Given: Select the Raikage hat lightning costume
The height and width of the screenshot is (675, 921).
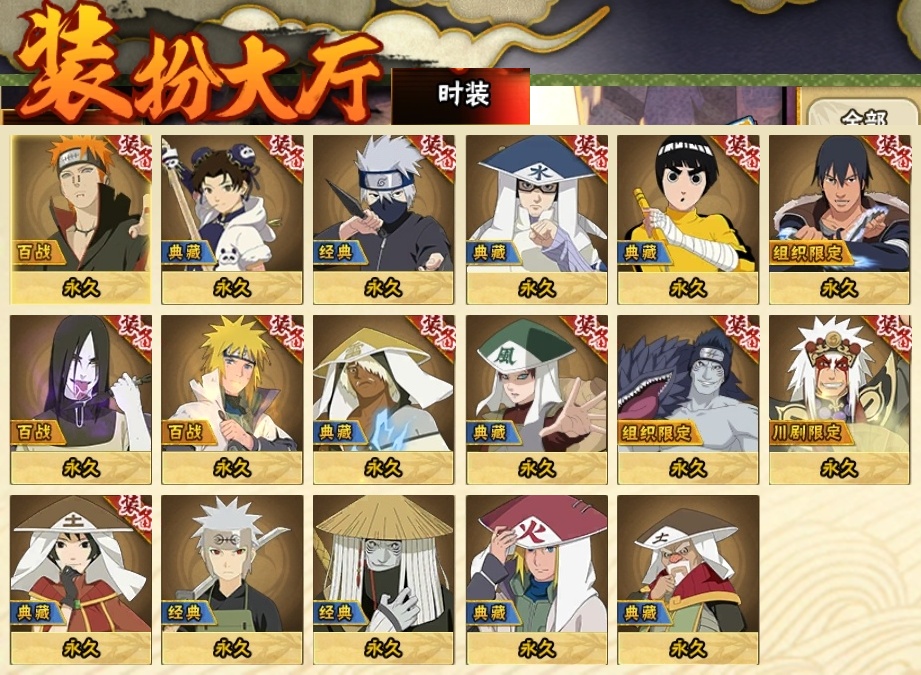Looking at the screenshot, I should pos(384,399).
